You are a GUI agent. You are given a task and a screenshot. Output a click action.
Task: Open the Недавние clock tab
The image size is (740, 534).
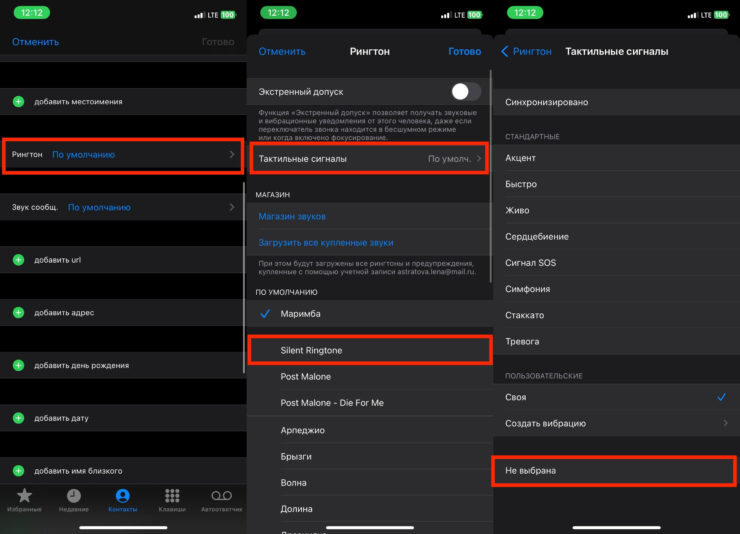tap(74, 499)
